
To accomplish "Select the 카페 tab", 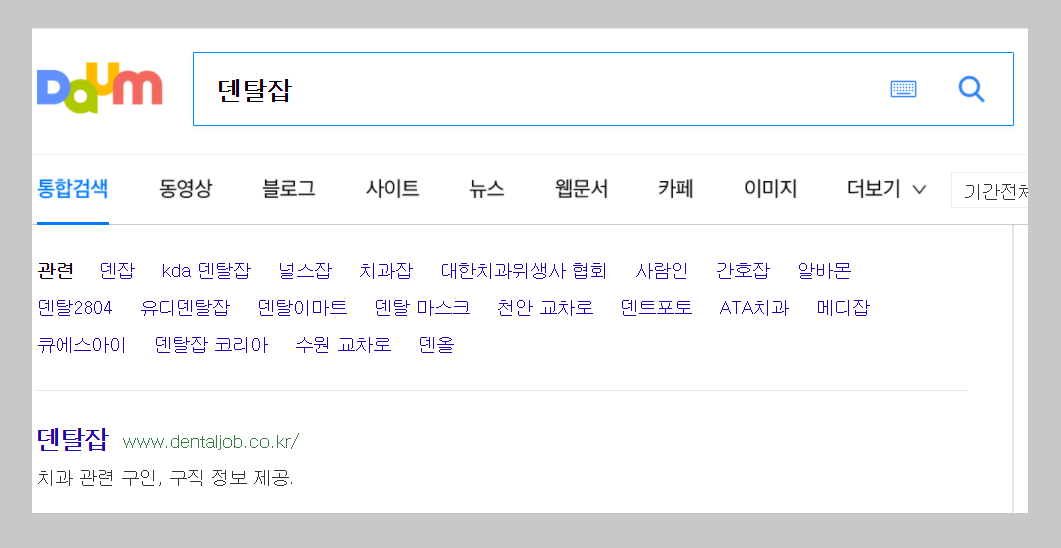I will point(675,188).
